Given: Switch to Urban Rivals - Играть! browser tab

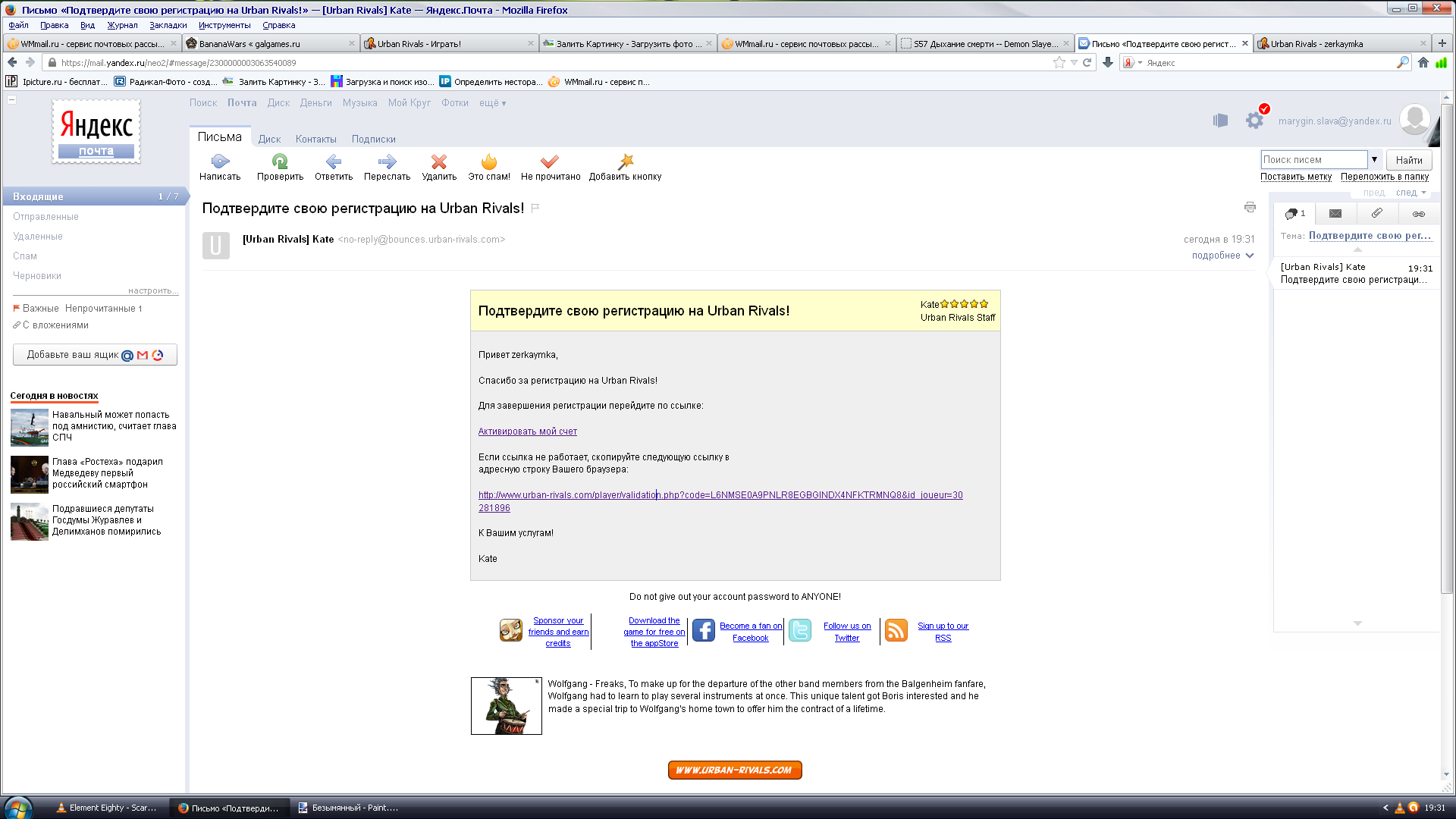Looking at the screenshot, I should point(449,43).
